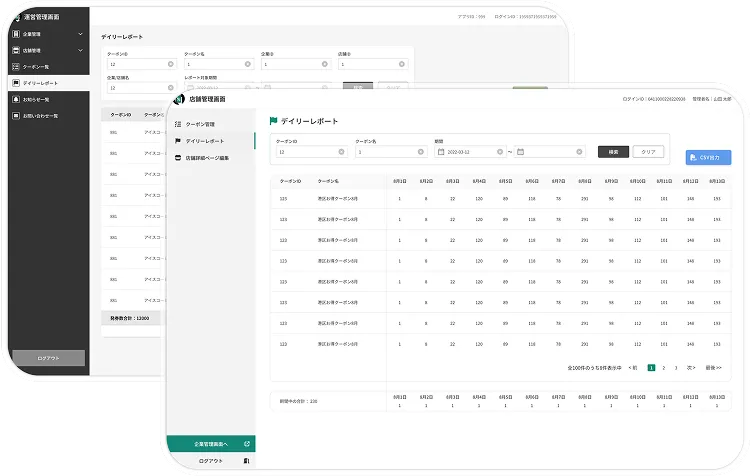Open クーポン一覧 in the dark sidebar
The width and height of the screenshot is (750, 476).
(38, 66)
